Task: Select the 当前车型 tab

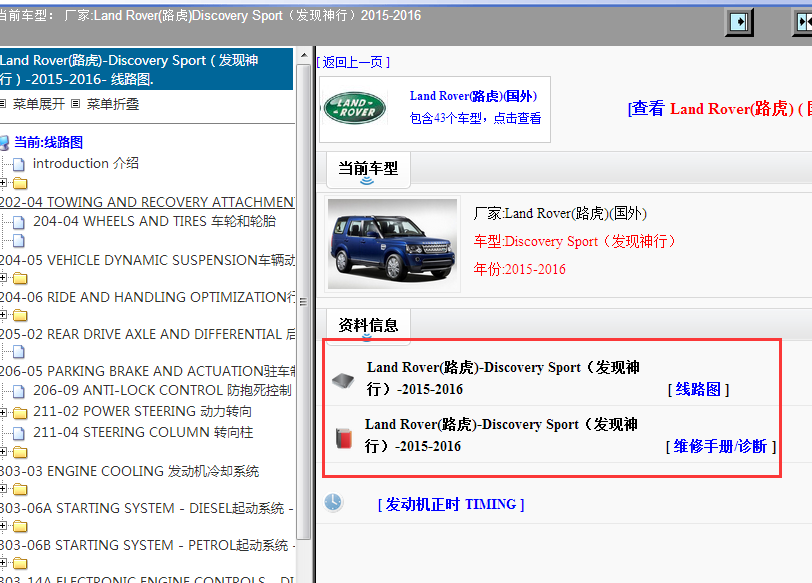Action: (x=368, y=169)
